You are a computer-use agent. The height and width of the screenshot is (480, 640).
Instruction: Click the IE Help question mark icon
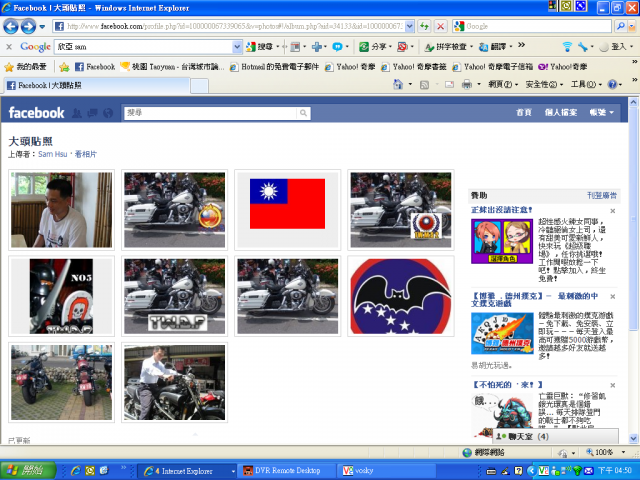point(612,84)
